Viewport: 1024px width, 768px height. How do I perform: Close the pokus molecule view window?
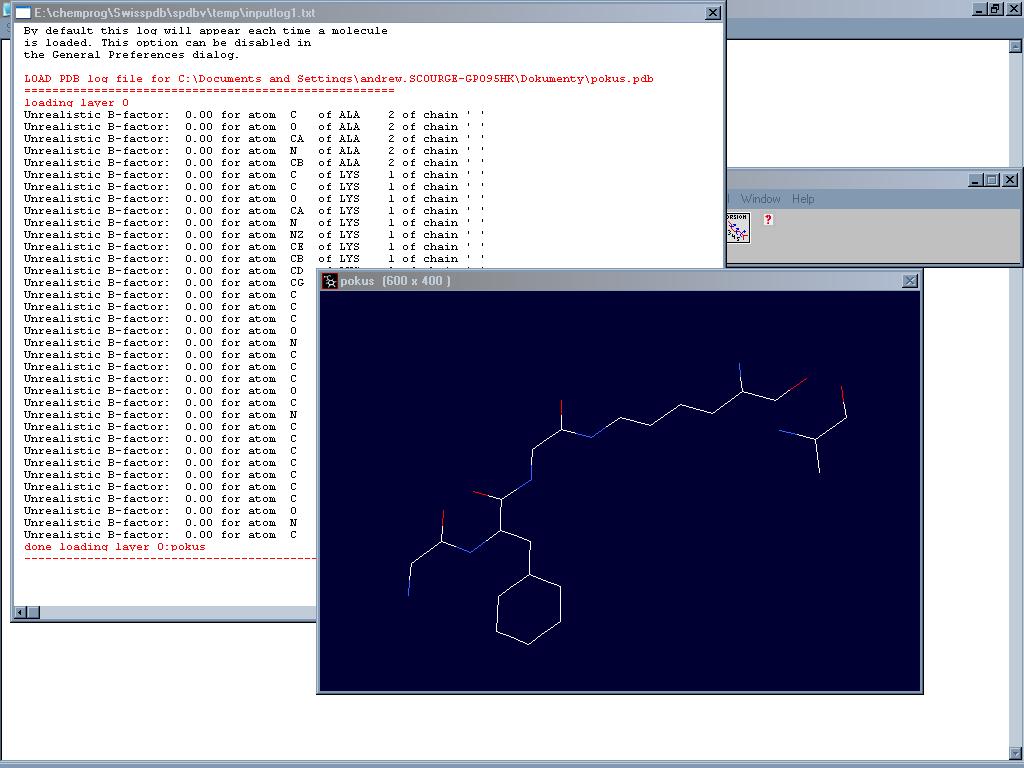910,281
